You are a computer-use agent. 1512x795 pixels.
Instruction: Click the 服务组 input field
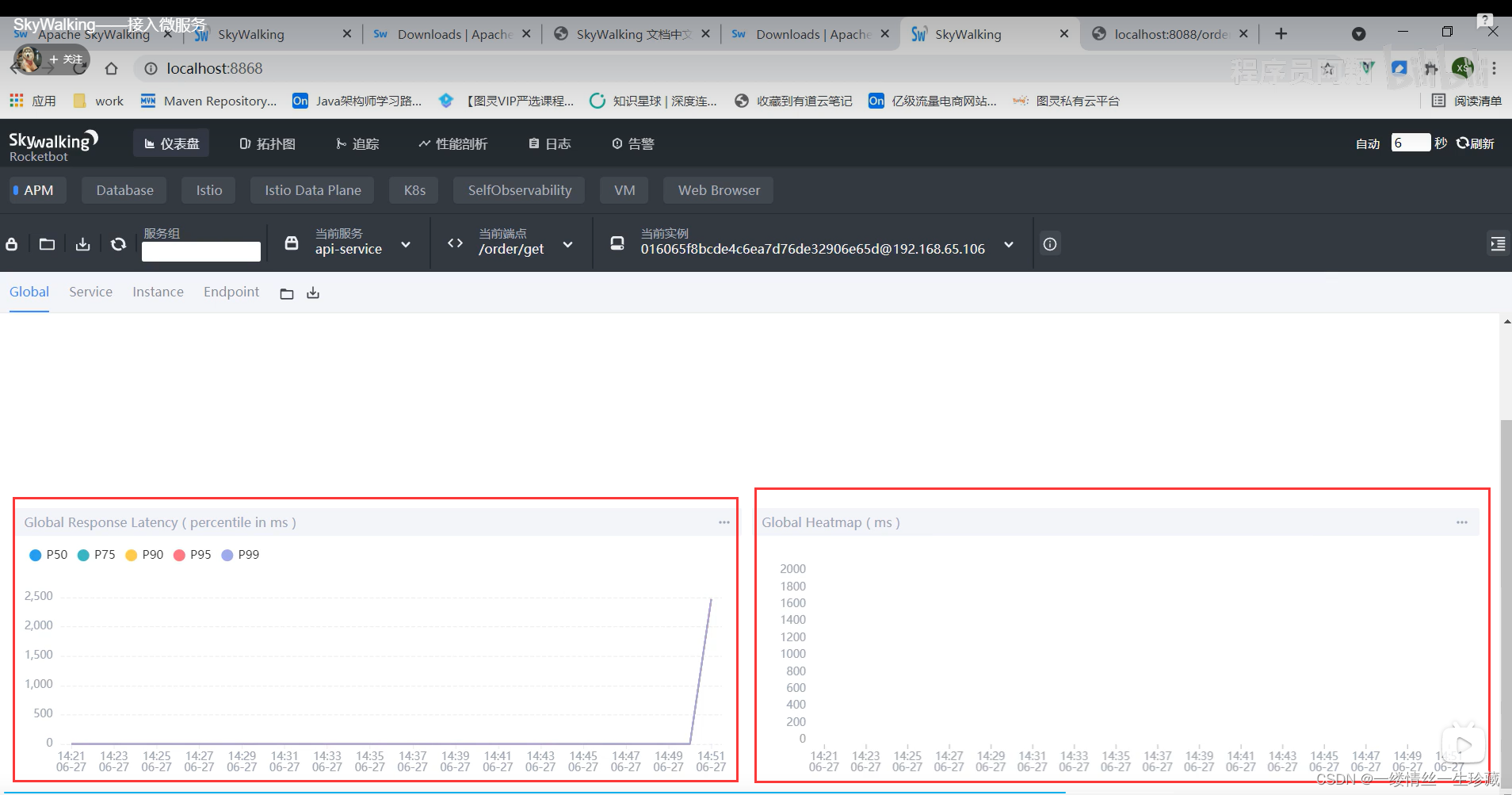[x=201, y=251]
